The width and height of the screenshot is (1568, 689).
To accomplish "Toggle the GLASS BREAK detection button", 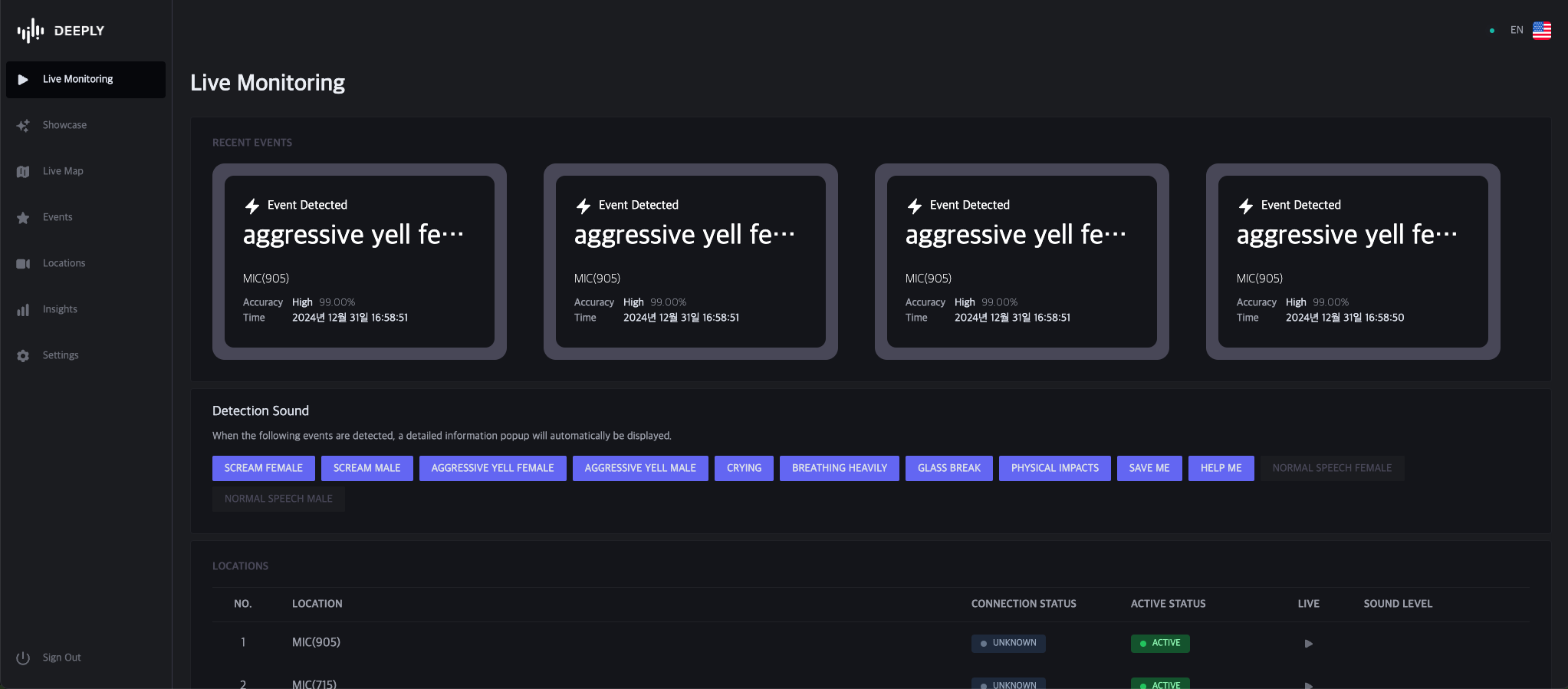I will pyautogui.click(x=948, y=468).
